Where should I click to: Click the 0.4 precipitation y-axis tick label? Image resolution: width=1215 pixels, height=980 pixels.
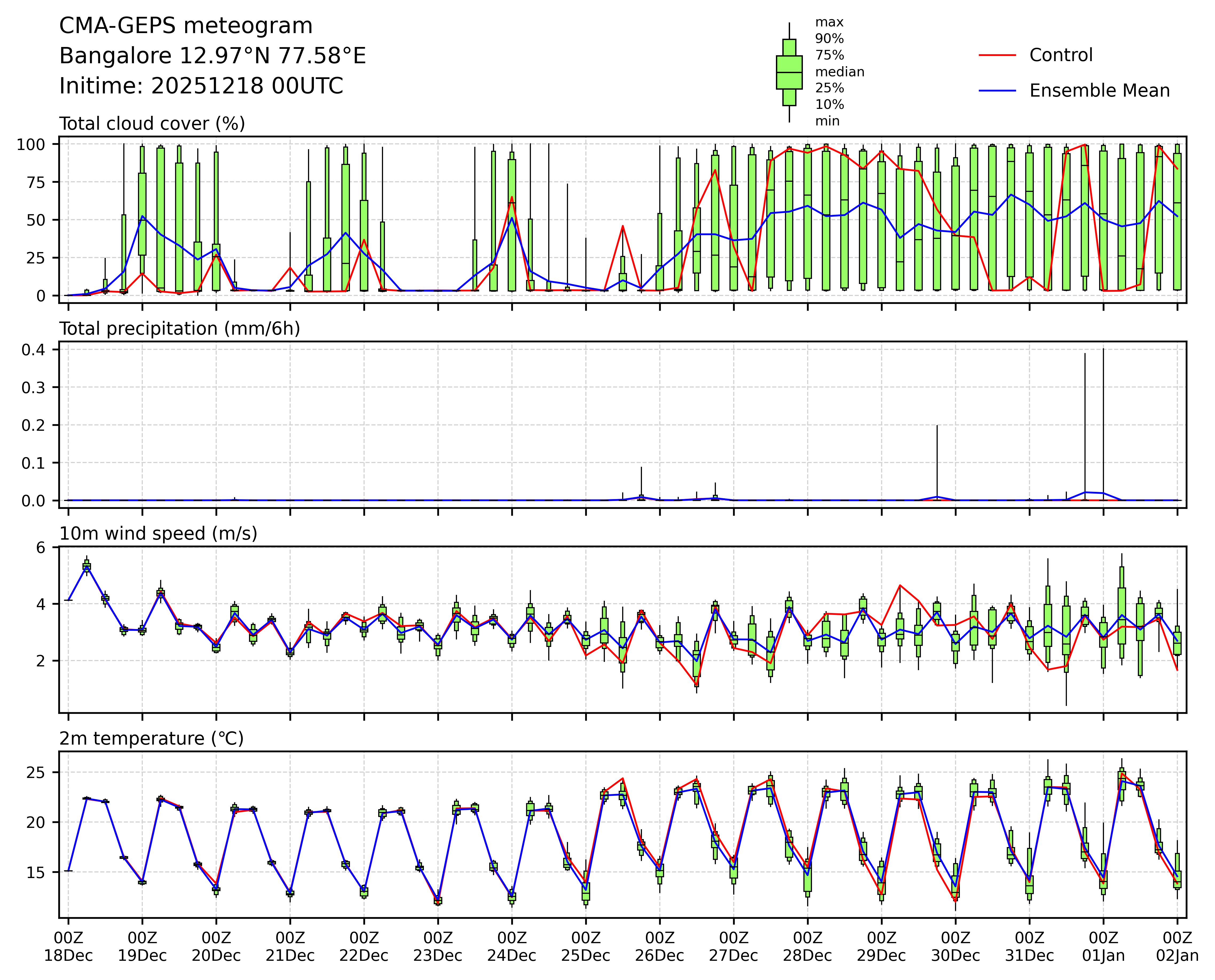tap(33, 350)
